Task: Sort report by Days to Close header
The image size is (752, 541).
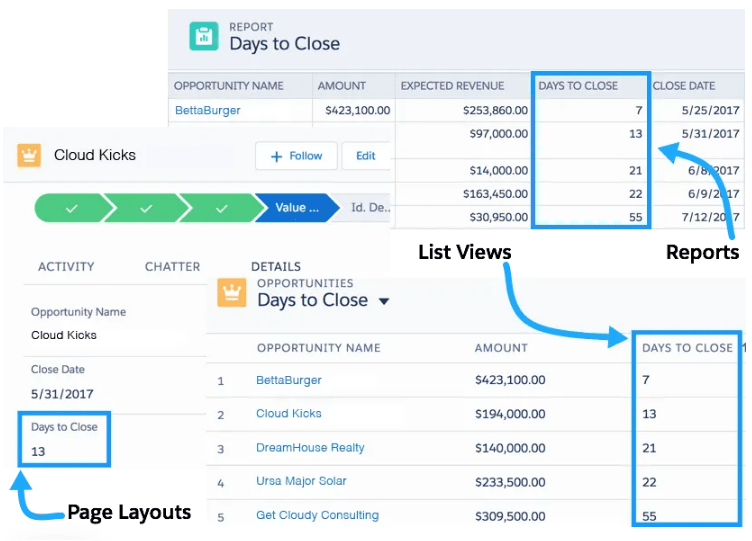Action: point(578,86)
